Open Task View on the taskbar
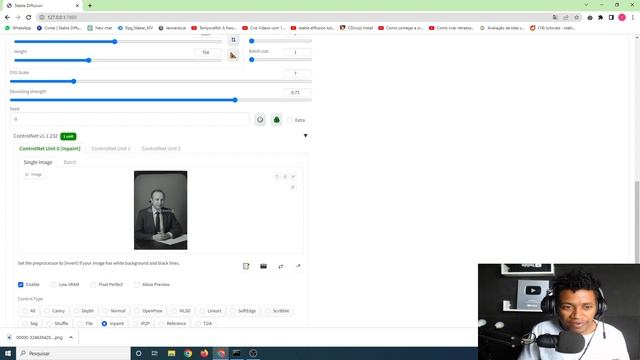Image resolution: width=640 pixels, height=360 pixels. [155, 353]
